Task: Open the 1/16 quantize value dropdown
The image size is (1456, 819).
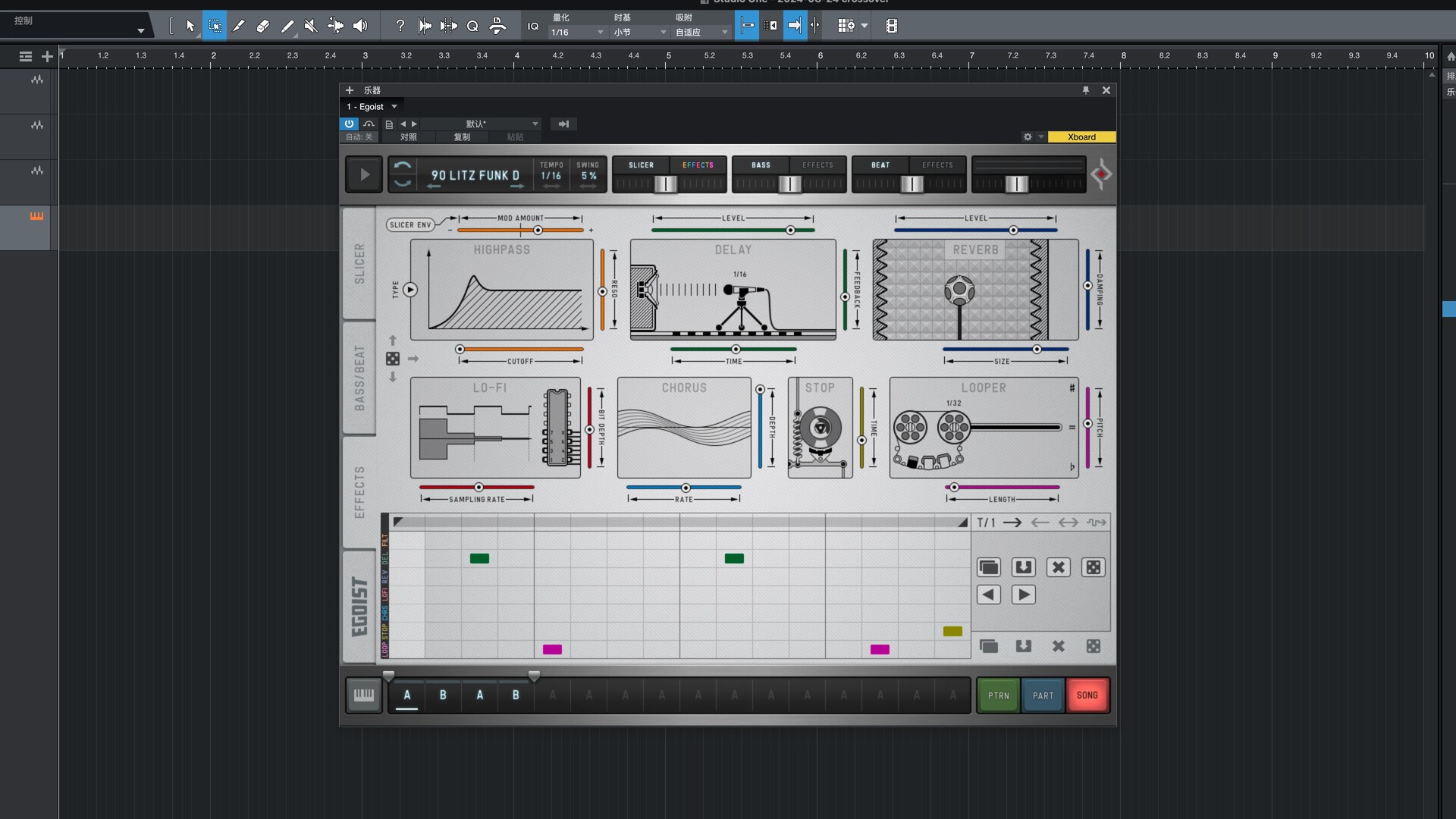Action: point(577,32)
